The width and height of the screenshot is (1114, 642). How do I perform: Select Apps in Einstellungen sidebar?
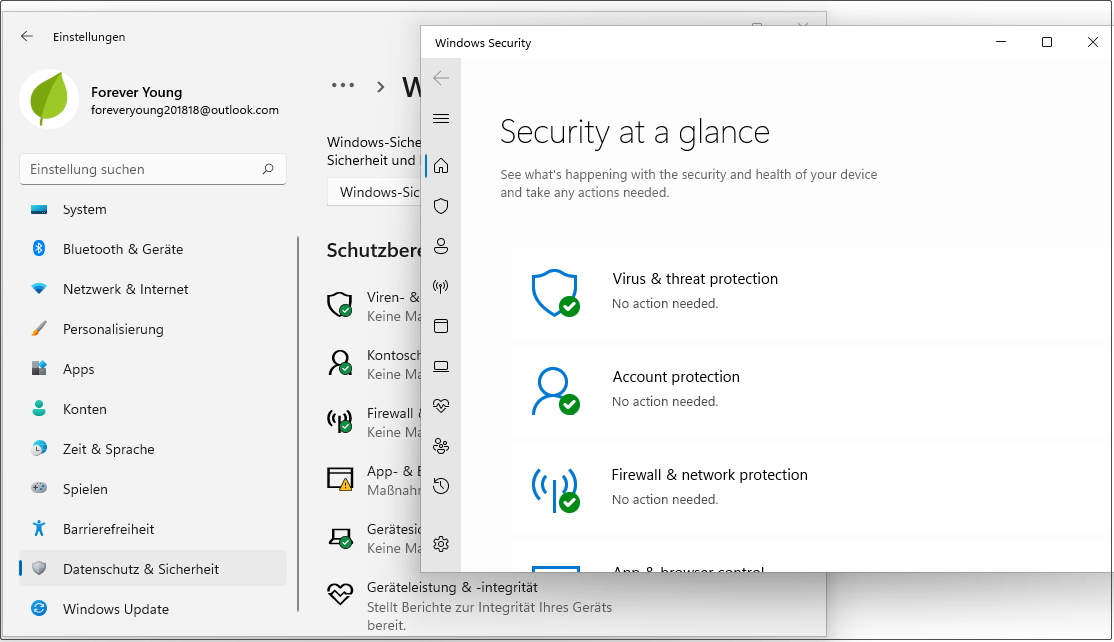[153, 369]
